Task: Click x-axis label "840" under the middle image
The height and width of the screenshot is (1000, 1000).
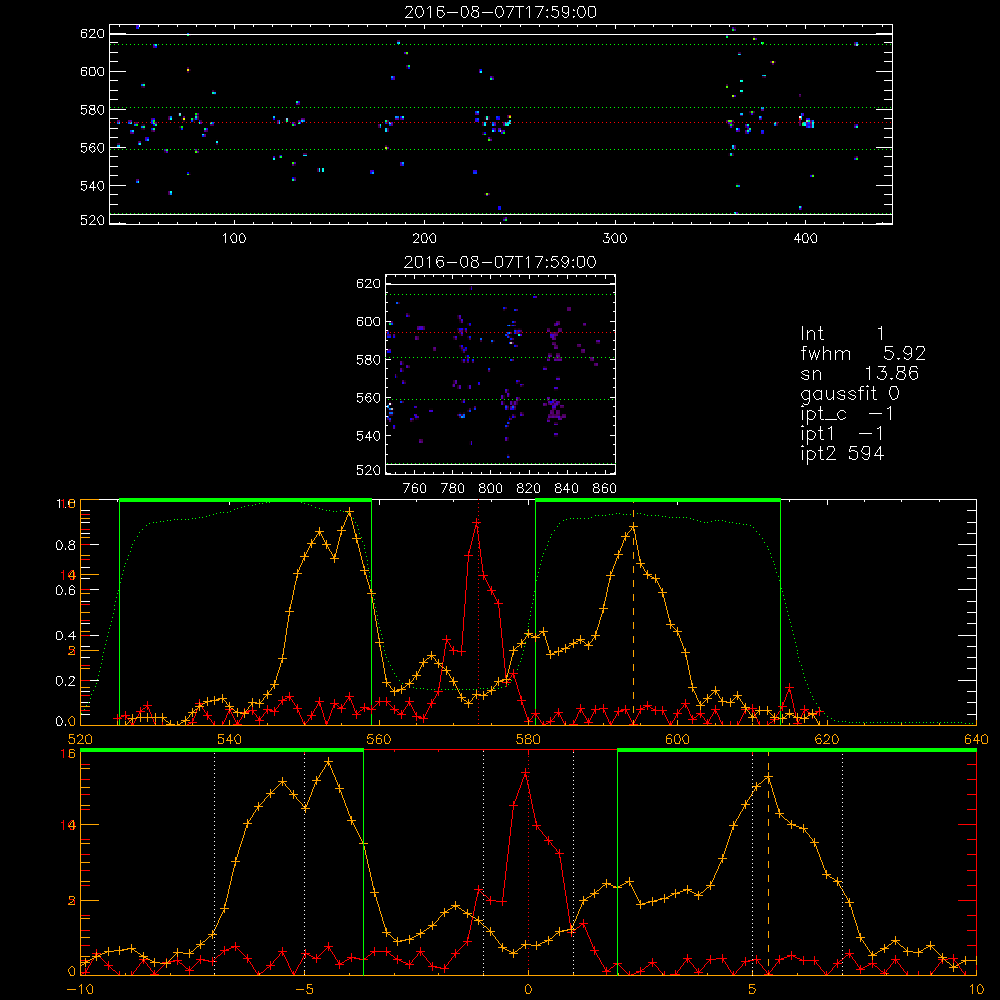Action: [x=566, y=489]
